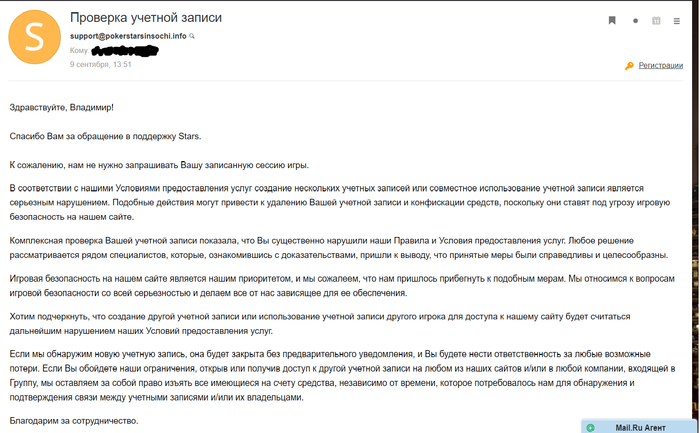Image resolution: width=700 pixels, height=433 pixels.
Task: Click the closing line Благодарим за сотрудничество
Action: (x=74, y=421)
